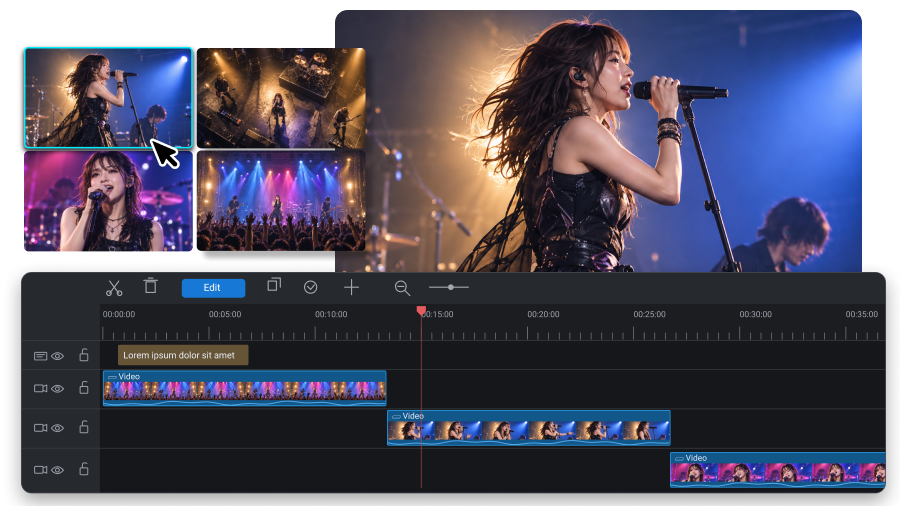900x506 pixels.
Task: Hide the third video track
Action: [x=57, y=470]
